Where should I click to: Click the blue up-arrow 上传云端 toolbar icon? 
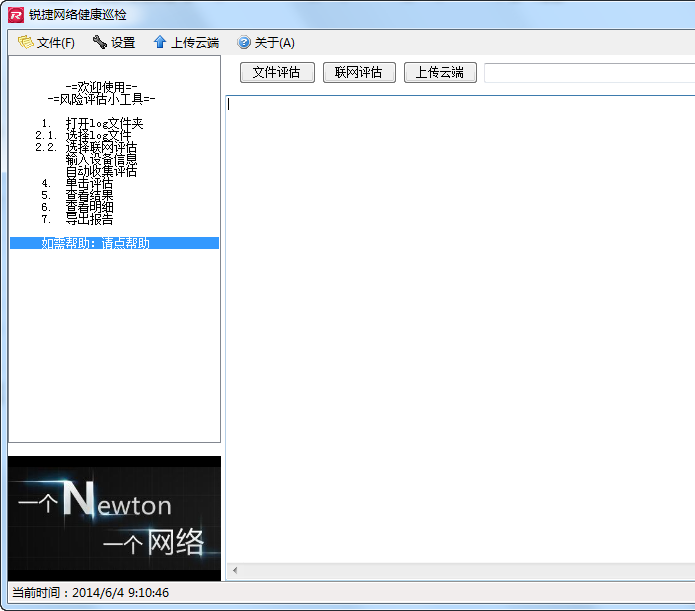click(159, 42)
